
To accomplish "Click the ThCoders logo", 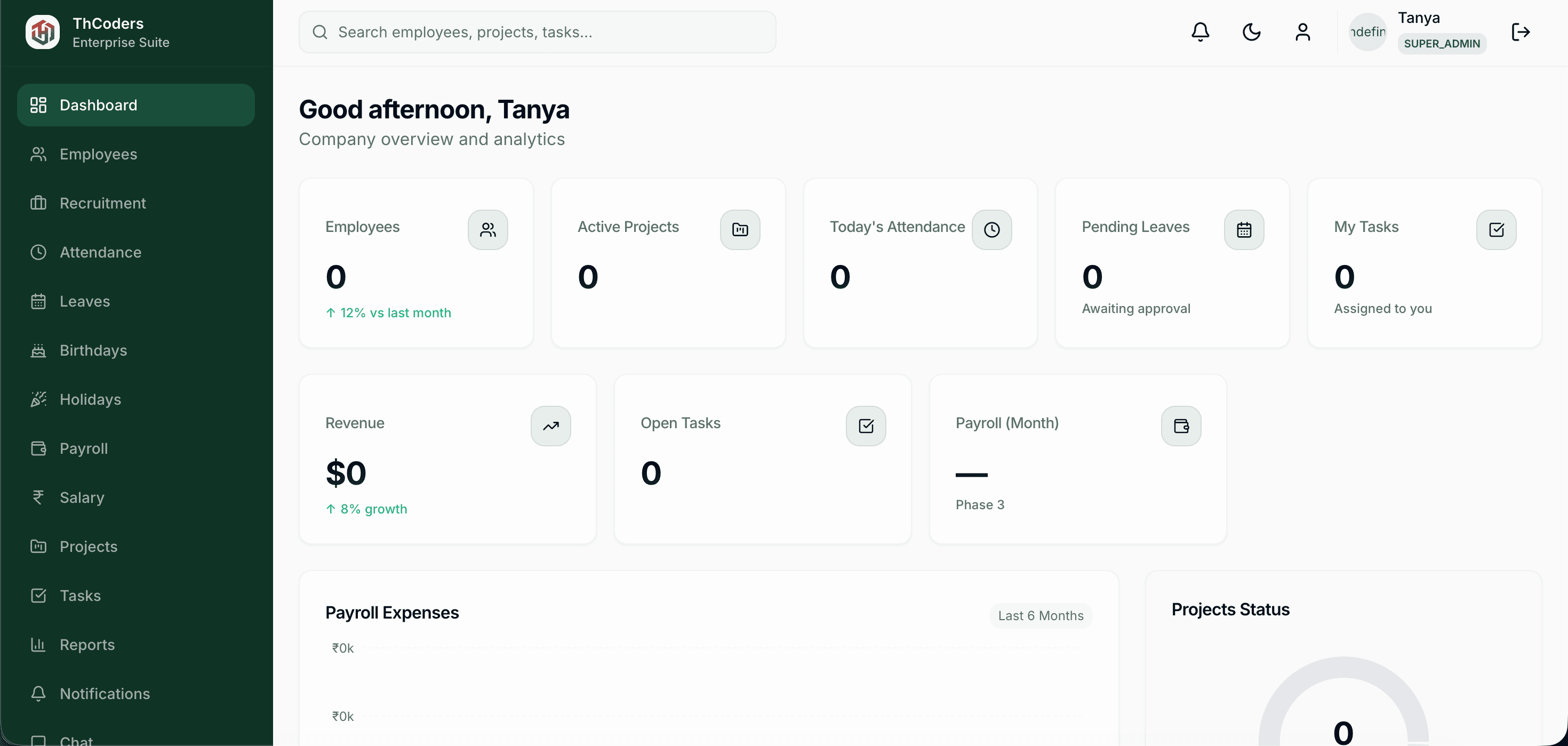I will click(43, 31).
